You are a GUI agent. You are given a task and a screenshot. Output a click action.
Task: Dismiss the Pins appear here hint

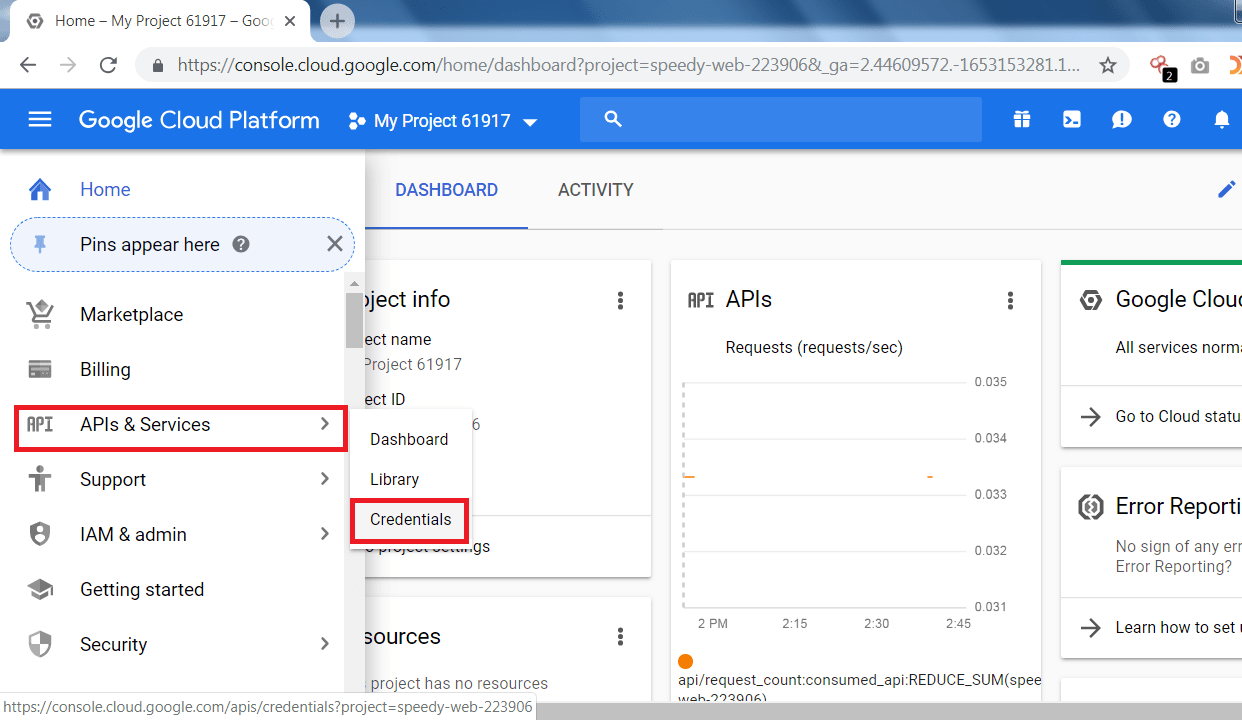tap(334, 244)
